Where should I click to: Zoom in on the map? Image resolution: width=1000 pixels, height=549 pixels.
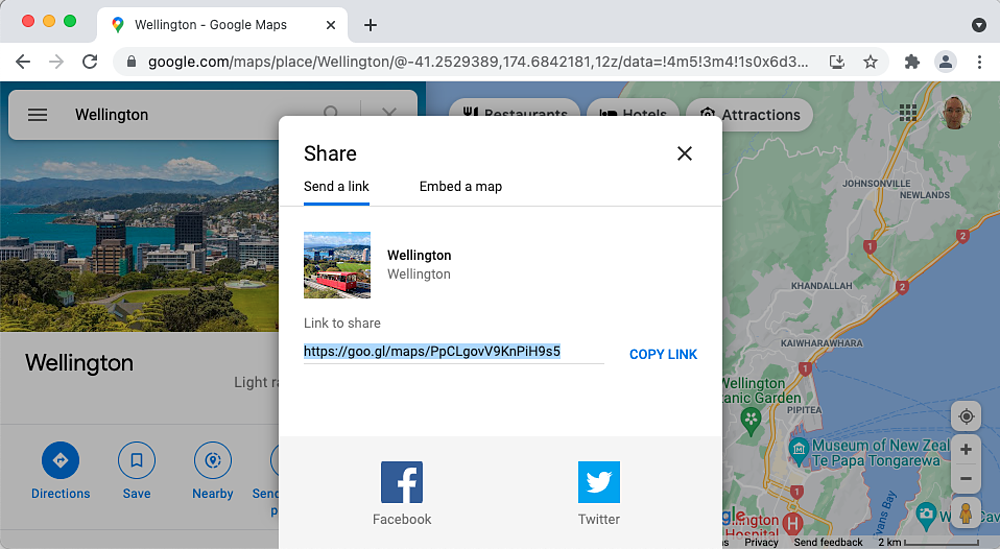tap(966, 450)
